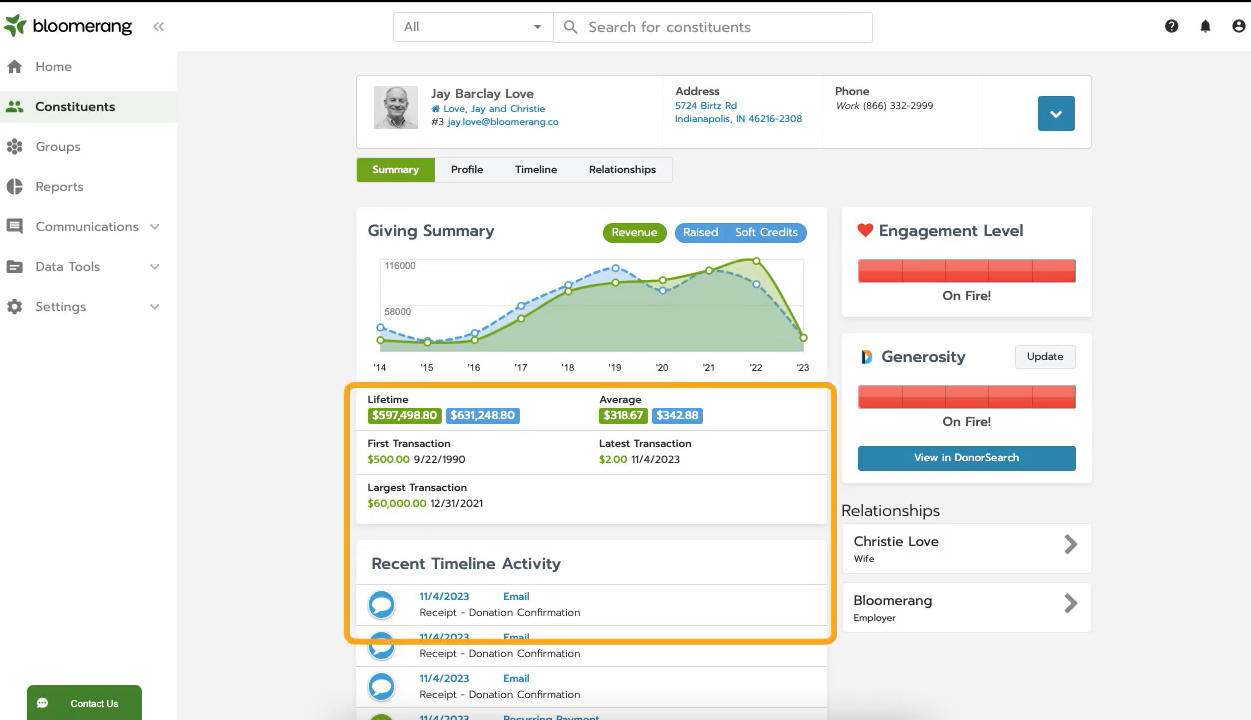Toggle the Revenue chart series
The height and width of the screenshot is (720, 1251).
click(634, 232)
